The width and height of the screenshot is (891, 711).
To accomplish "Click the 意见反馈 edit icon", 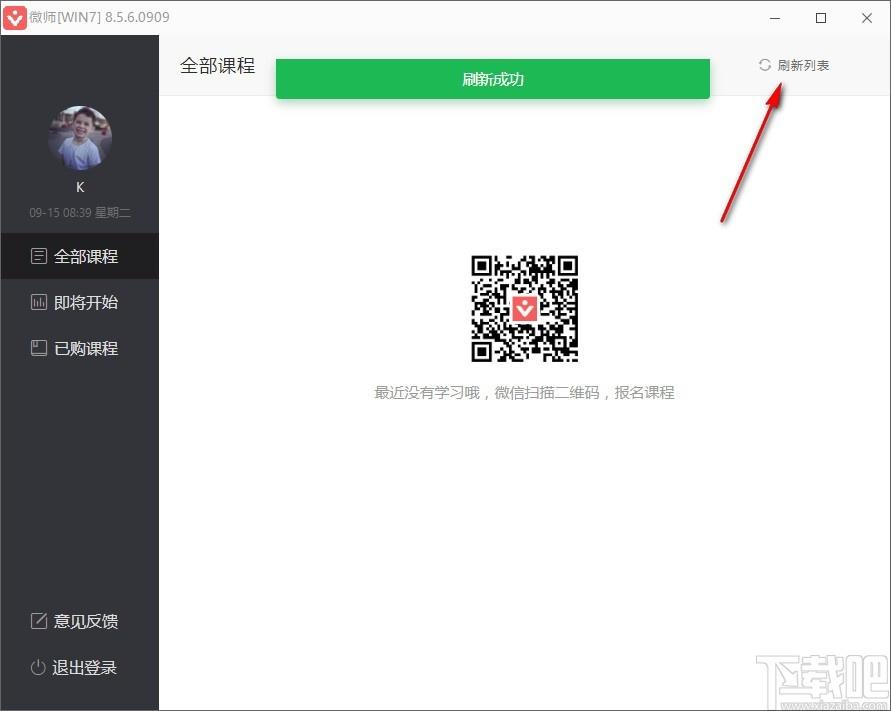I will pyautogui.click(x=39, y=621).
